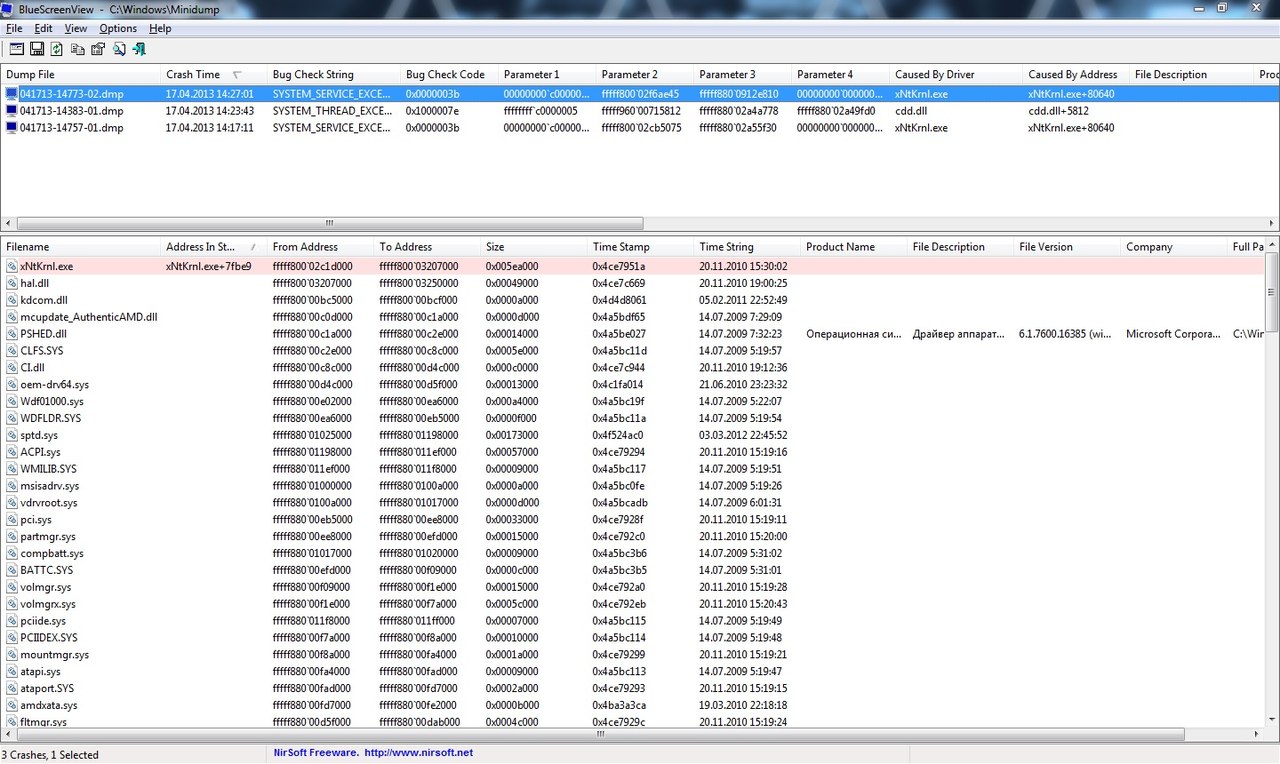Select the partmgr.sys driver row
This screenshot has width=1280, height=764.
point(632,537)
